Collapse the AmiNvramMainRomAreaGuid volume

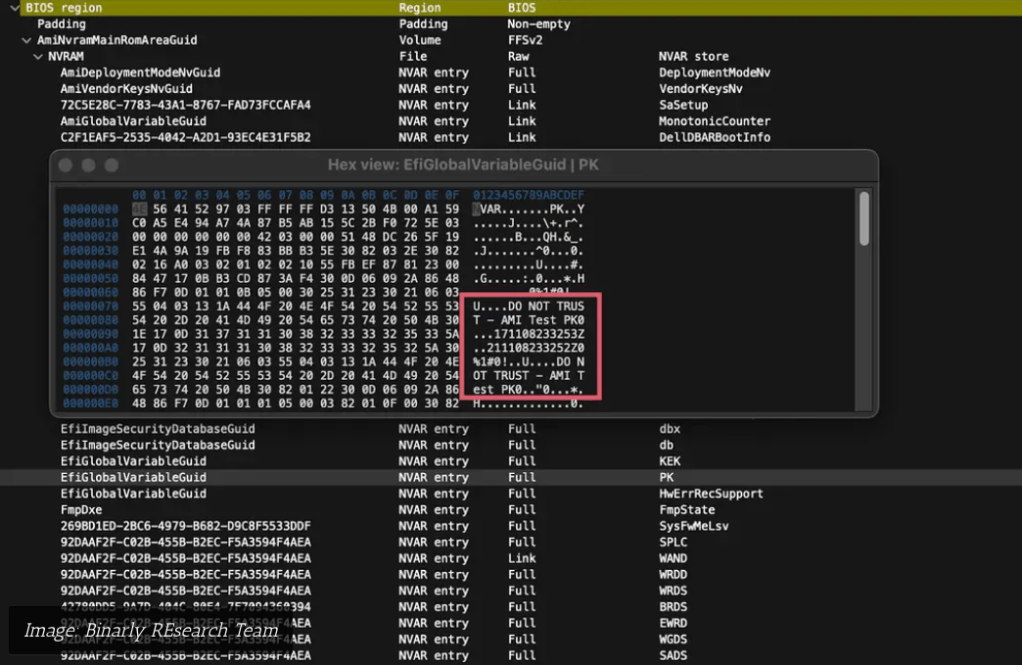pyautogui.click(x=27, y=41)
